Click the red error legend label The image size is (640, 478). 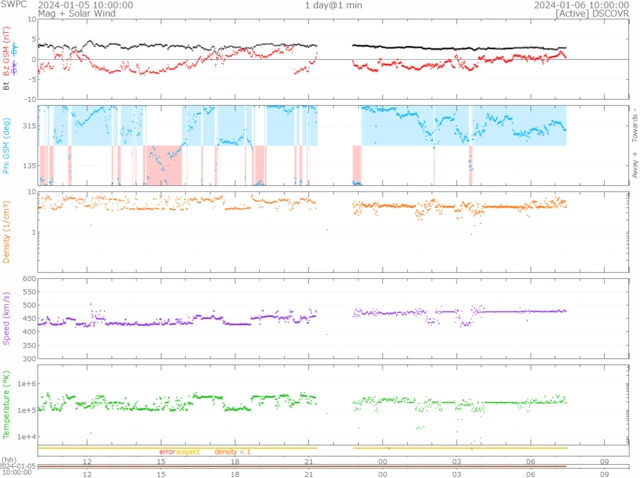[166, 452]
